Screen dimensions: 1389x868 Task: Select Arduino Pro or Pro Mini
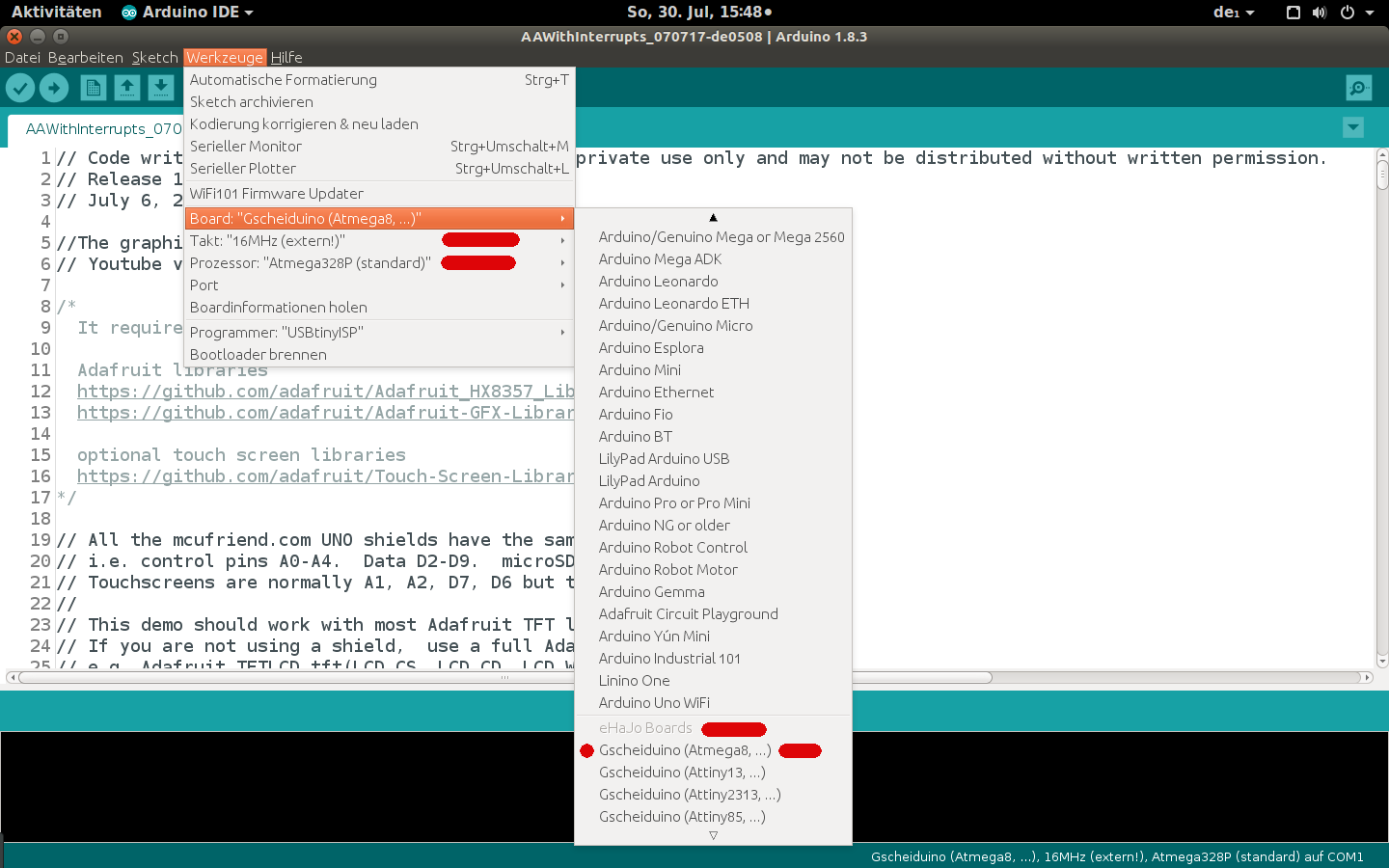click(x=713, y=503)
